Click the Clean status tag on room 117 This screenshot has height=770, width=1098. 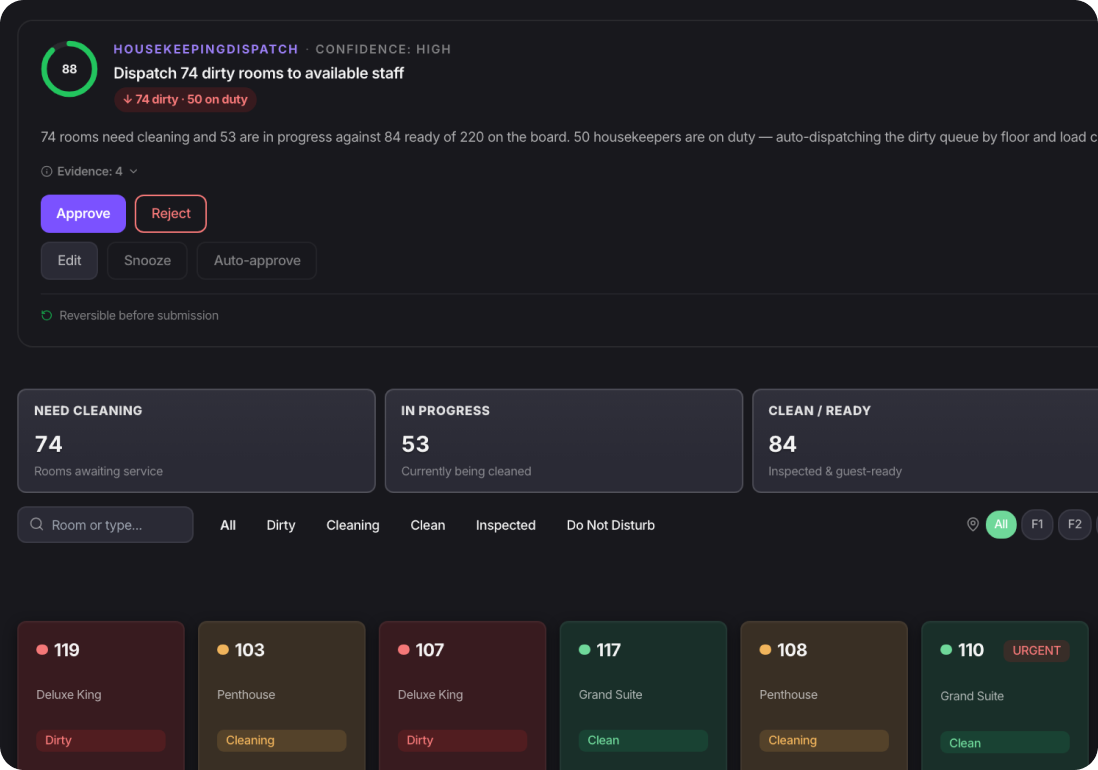643,741
